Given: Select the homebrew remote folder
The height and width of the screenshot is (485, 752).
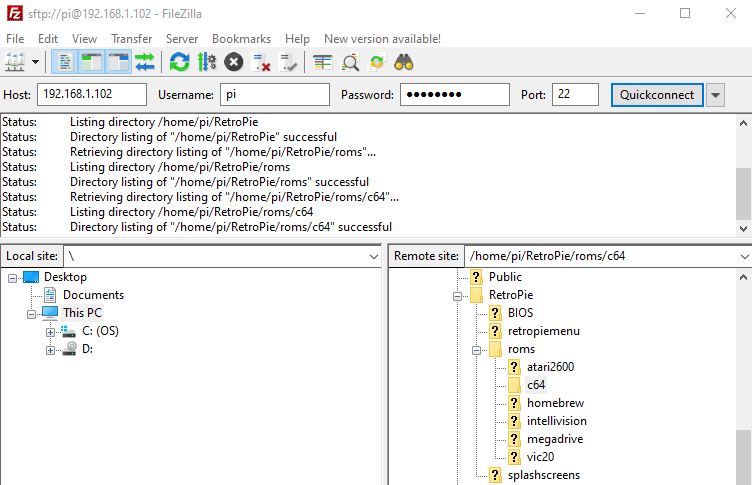Looking at the screenshot, I should [555, 403].
